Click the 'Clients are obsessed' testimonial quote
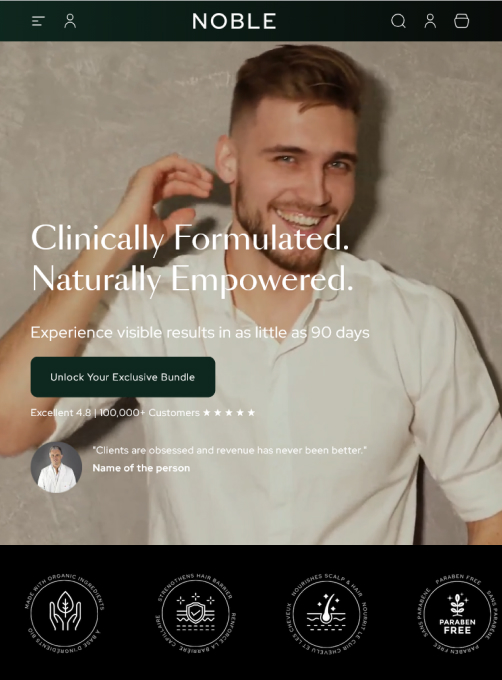Image resolution: width=502 pixels, height=680 pixels. coord(229,450)
